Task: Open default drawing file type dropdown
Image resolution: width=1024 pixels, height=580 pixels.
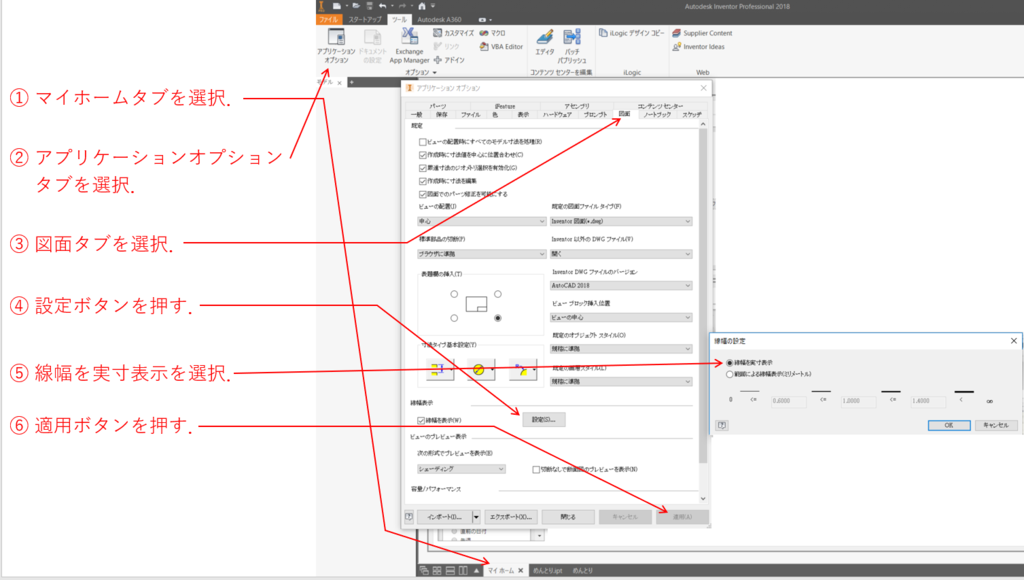Action: 621,221
